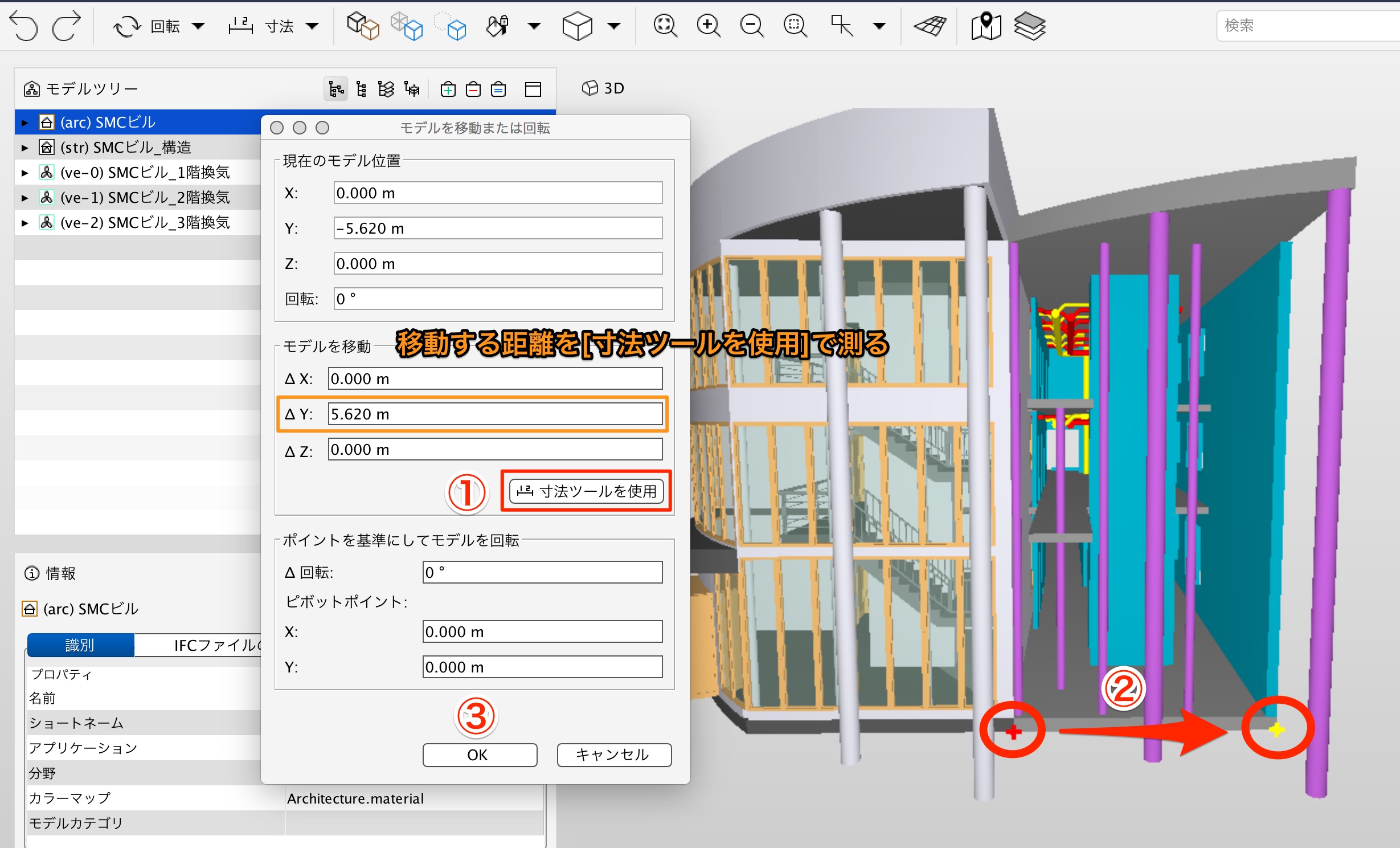This screenshot has width=1400, height=848.
Task: Click the undo arrow icon
Action: click(x=23, y=26)
